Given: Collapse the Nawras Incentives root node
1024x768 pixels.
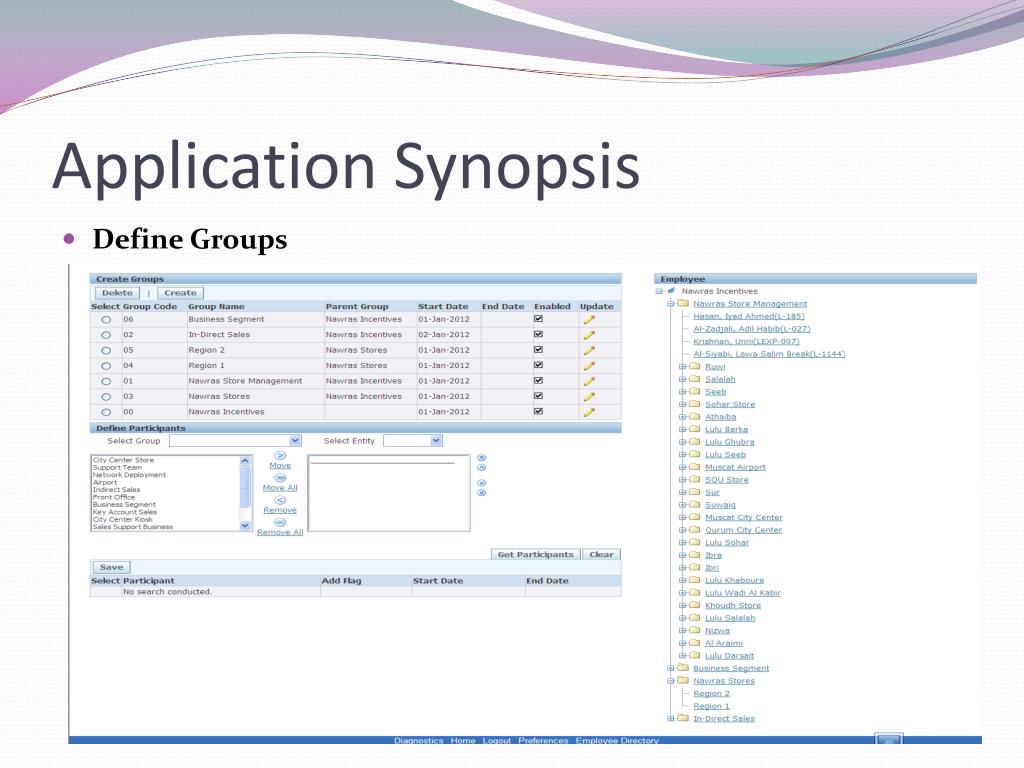Looking at the screenshot, I should click(x=660, y=291).
